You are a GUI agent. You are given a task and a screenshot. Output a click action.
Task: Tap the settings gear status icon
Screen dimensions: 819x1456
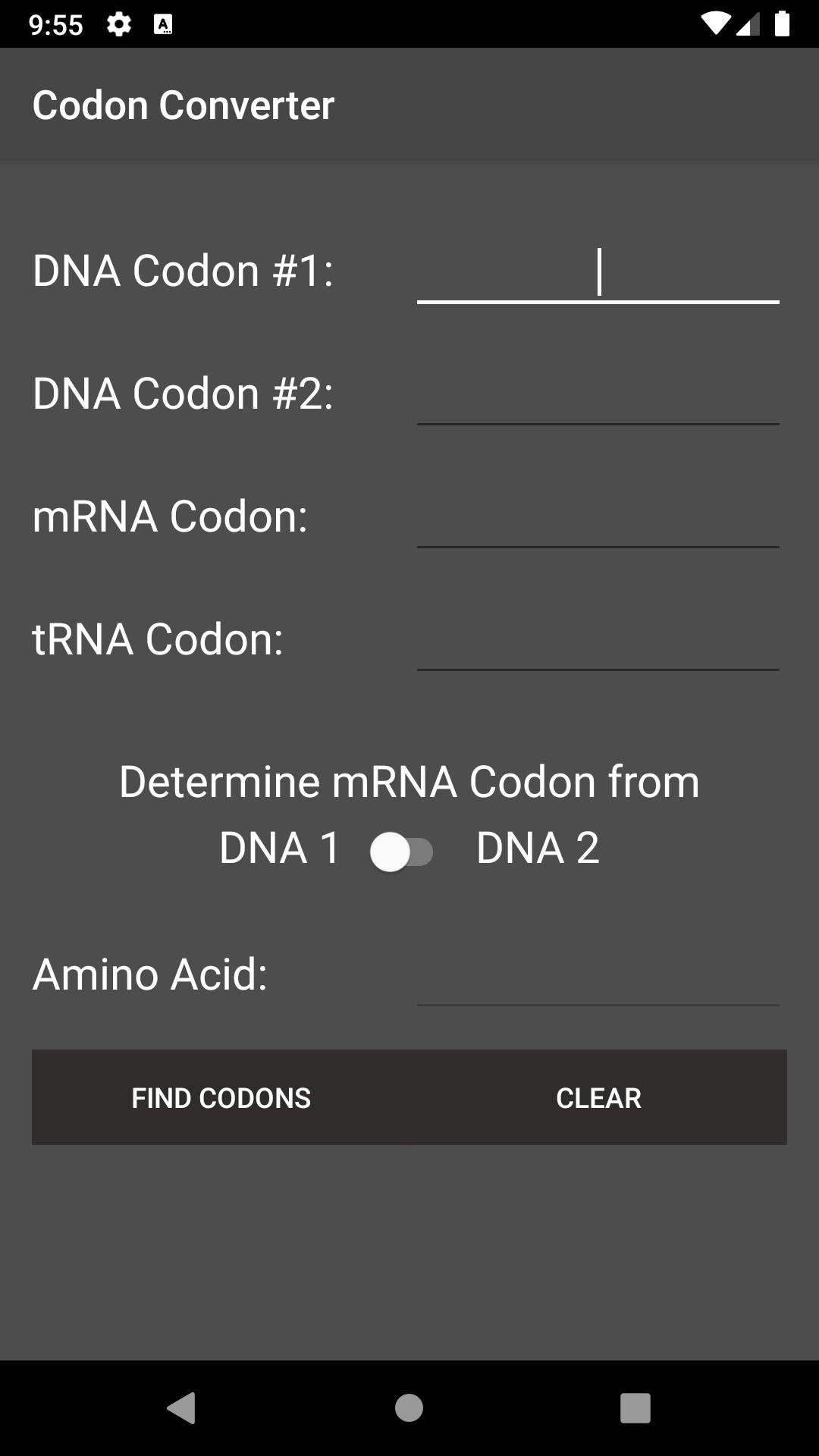point(118,24)
